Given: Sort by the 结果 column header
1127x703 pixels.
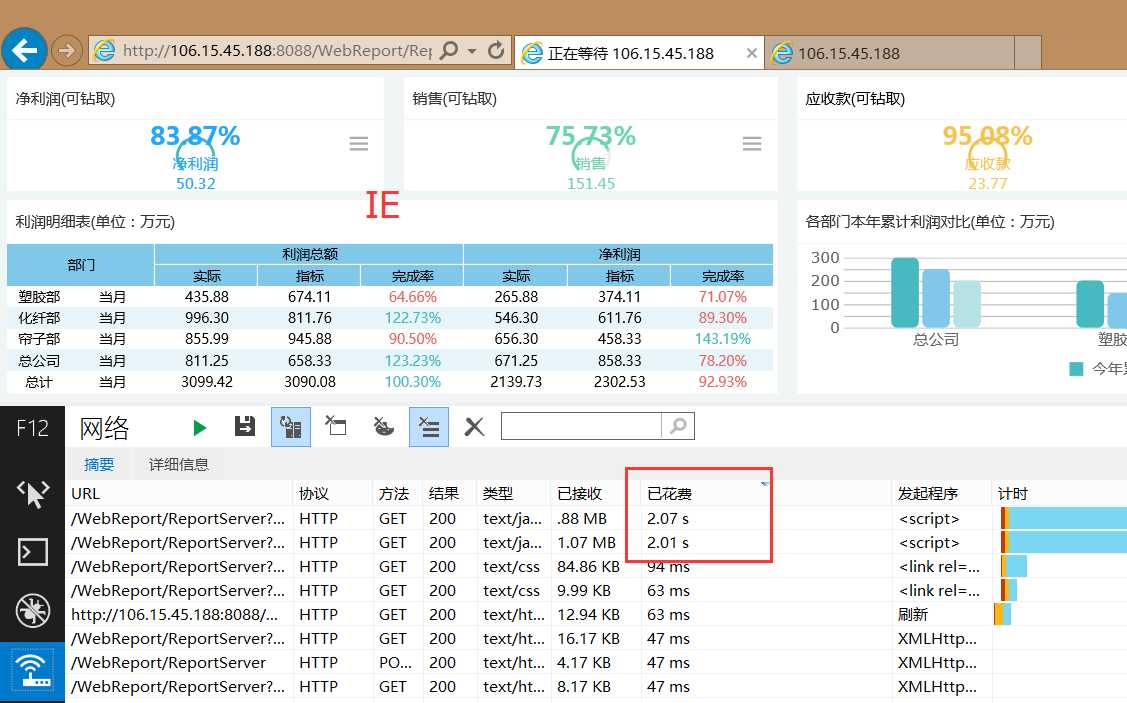Looking at the screenshot, I should click(x=449, y=494).
